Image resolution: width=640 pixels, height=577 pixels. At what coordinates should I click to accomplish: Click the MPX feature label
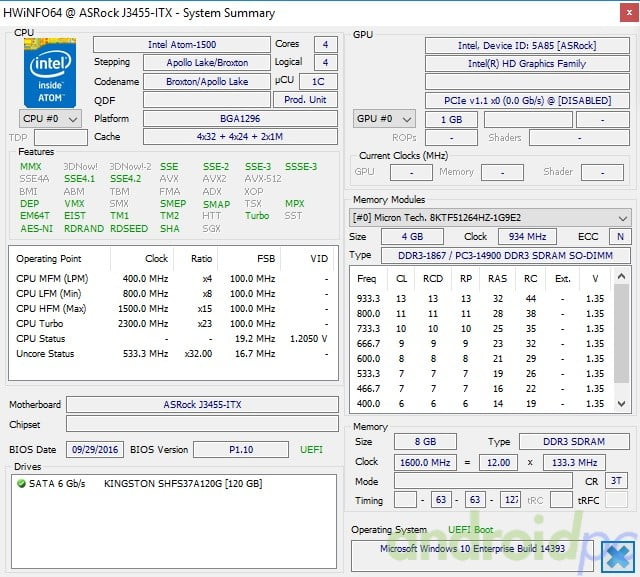coord(295,204)
